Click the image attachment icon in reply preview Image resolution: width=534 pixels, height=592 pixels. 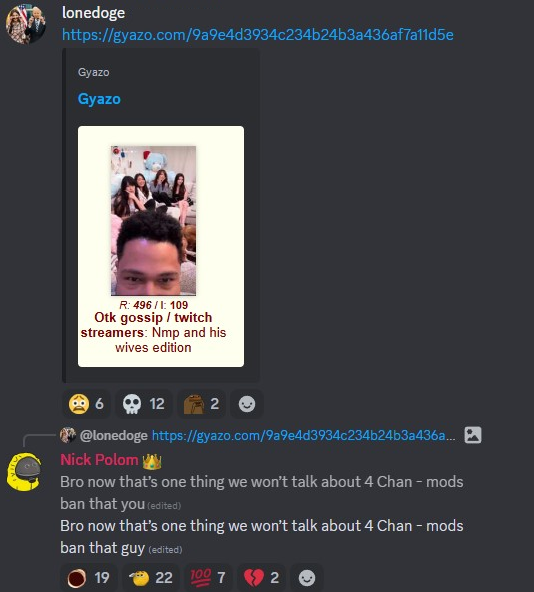[x=473, y=435]
